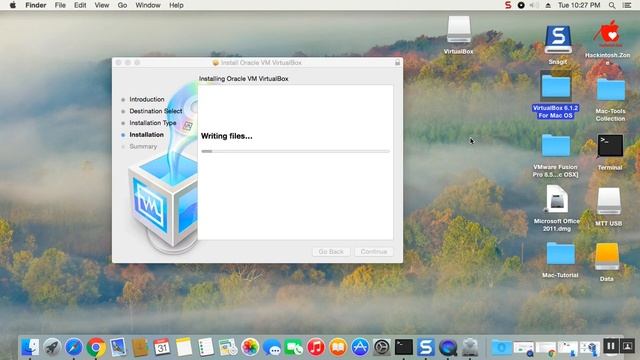Open Terminal icon in the Dock
Screen dimensions: 640x360
[x=404, y=347]
